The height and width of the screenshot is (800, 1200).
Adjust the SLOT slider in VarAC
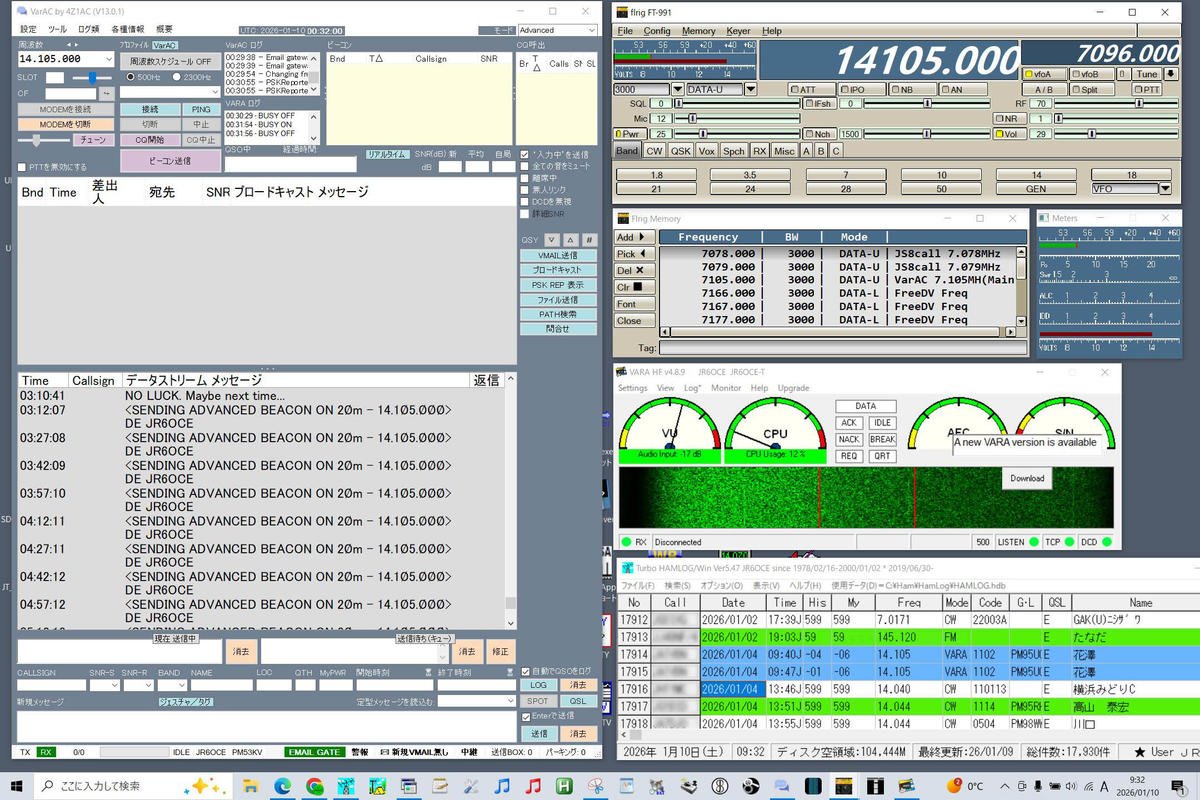coord(92,77)
